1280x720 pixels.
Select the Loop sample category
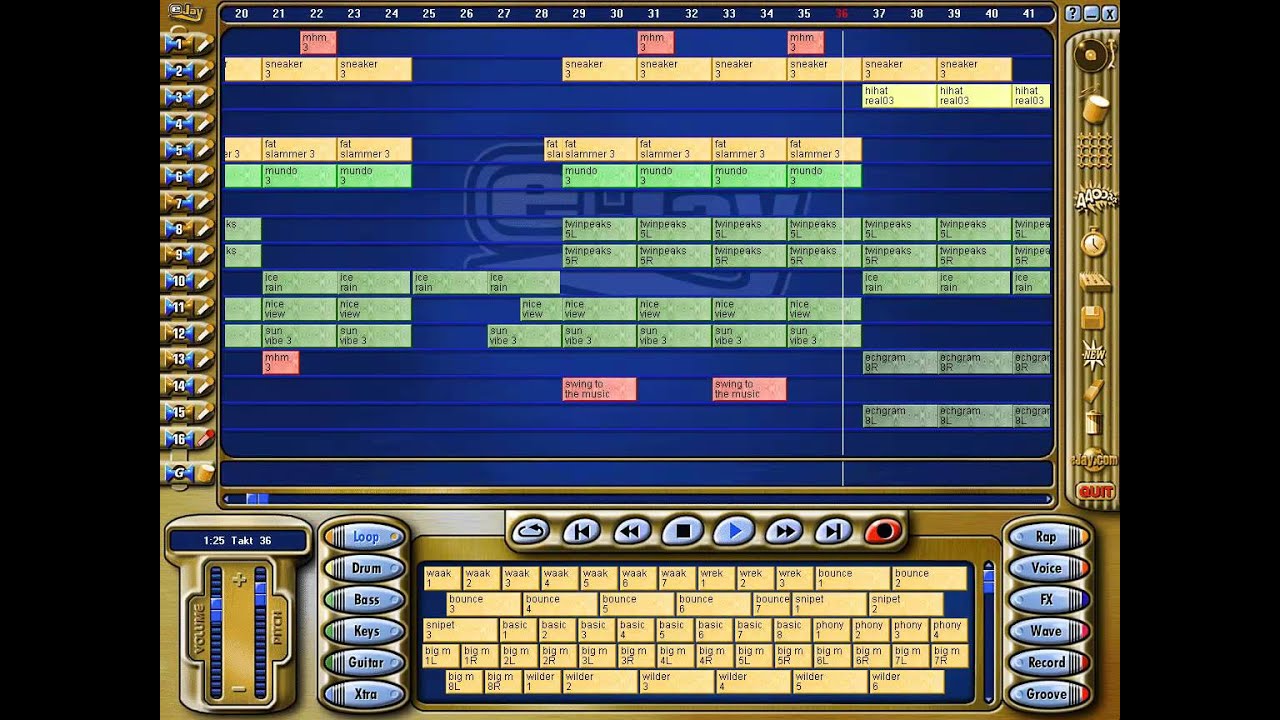click(364, 537)
